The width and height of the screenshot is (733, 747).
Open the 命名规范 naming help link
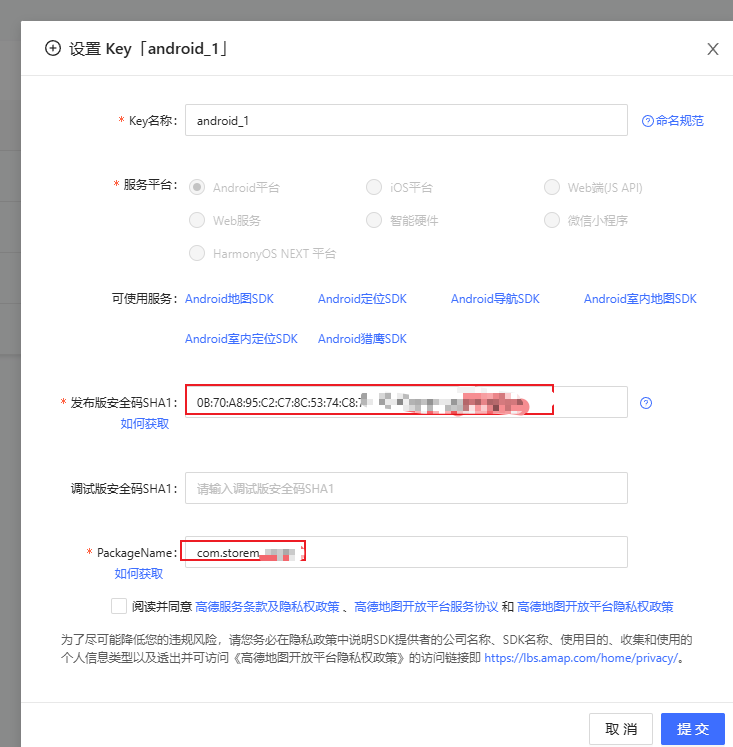673,121
